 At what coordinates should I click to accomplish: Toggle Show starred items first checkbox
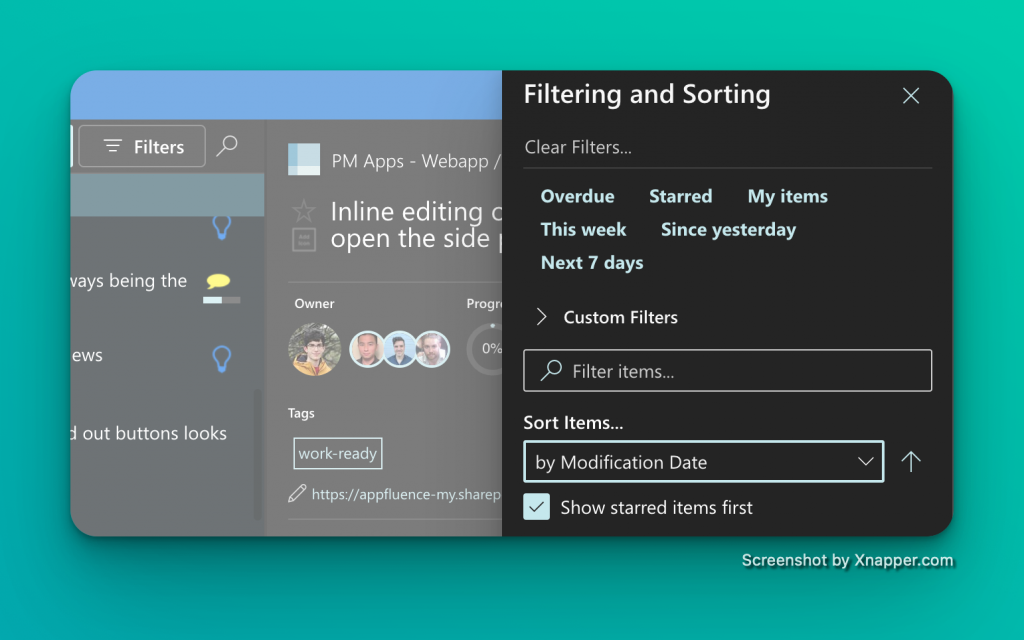click(x=537, y=507)
